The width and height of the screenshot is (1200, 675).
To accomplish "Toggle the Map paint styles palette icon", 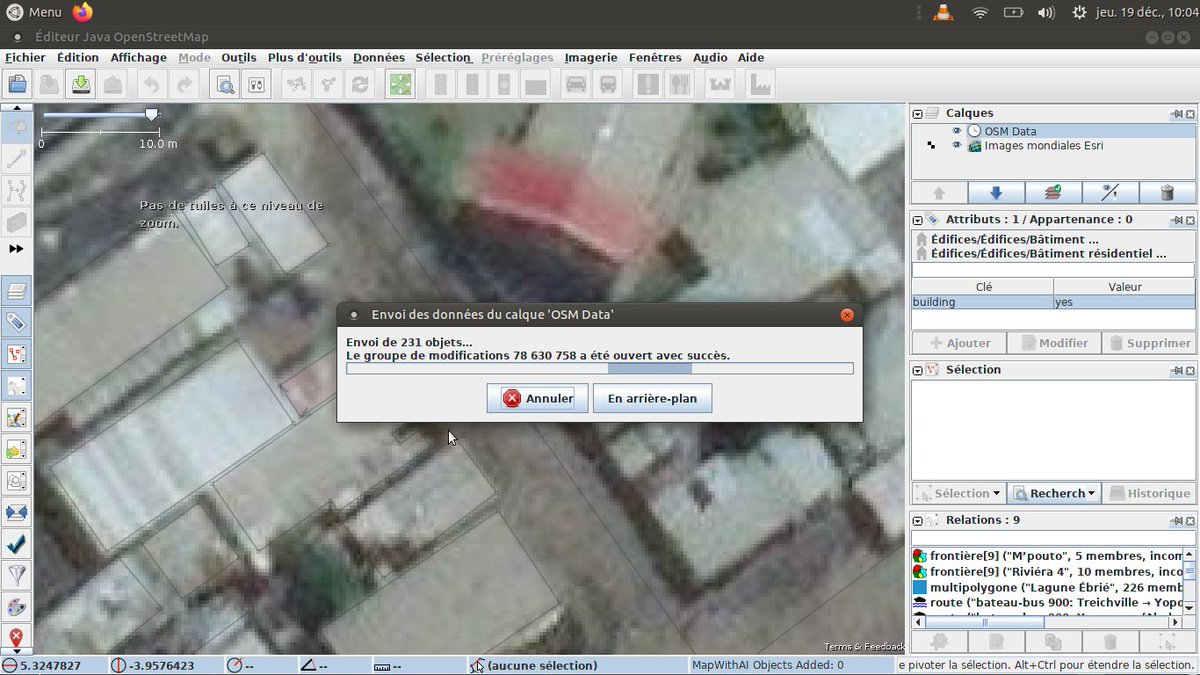I will point(16,607).
